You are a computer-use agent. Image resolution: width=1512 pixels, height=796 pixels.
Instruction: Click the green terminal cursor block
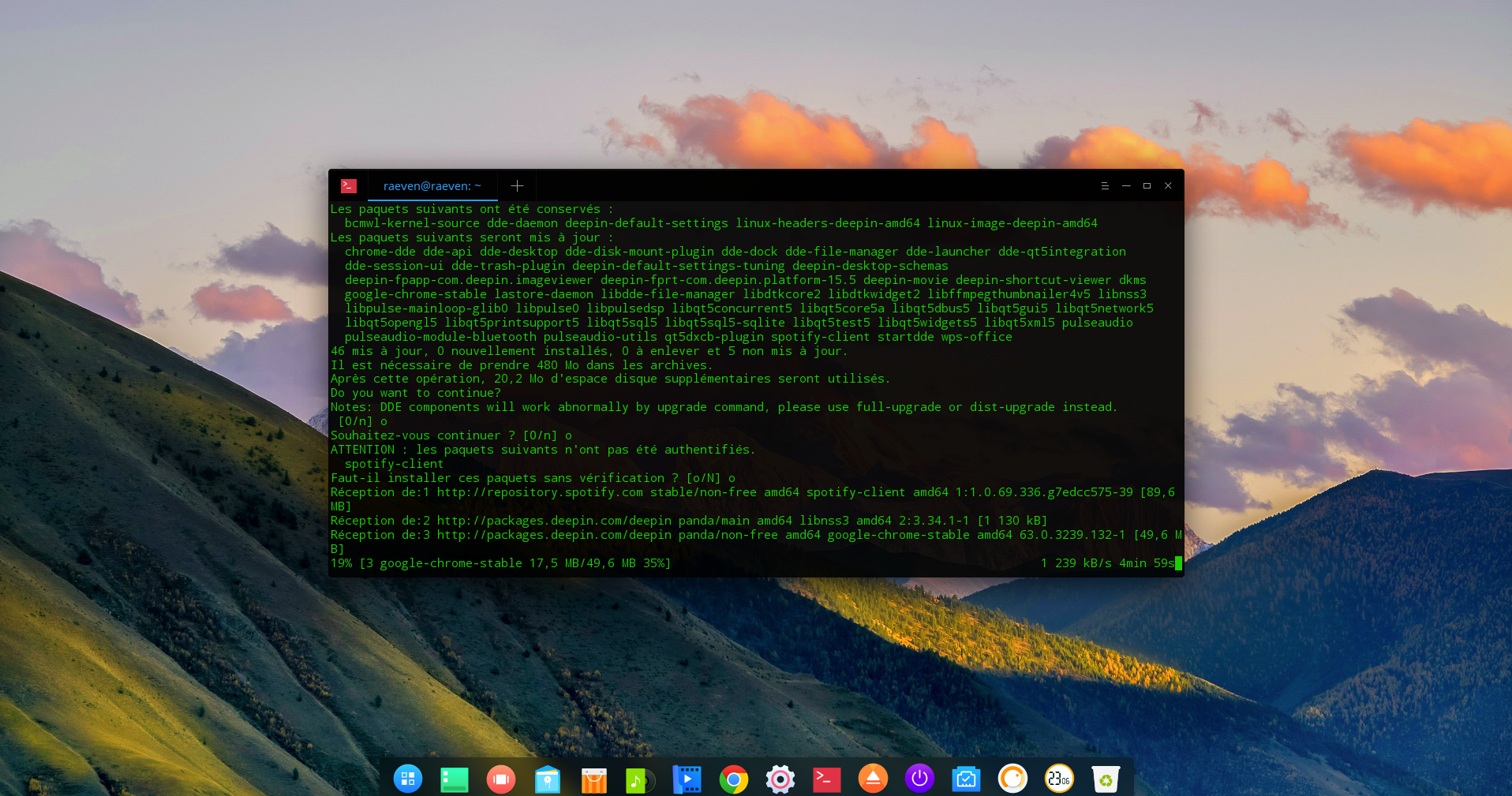(x=1178, y=563)
